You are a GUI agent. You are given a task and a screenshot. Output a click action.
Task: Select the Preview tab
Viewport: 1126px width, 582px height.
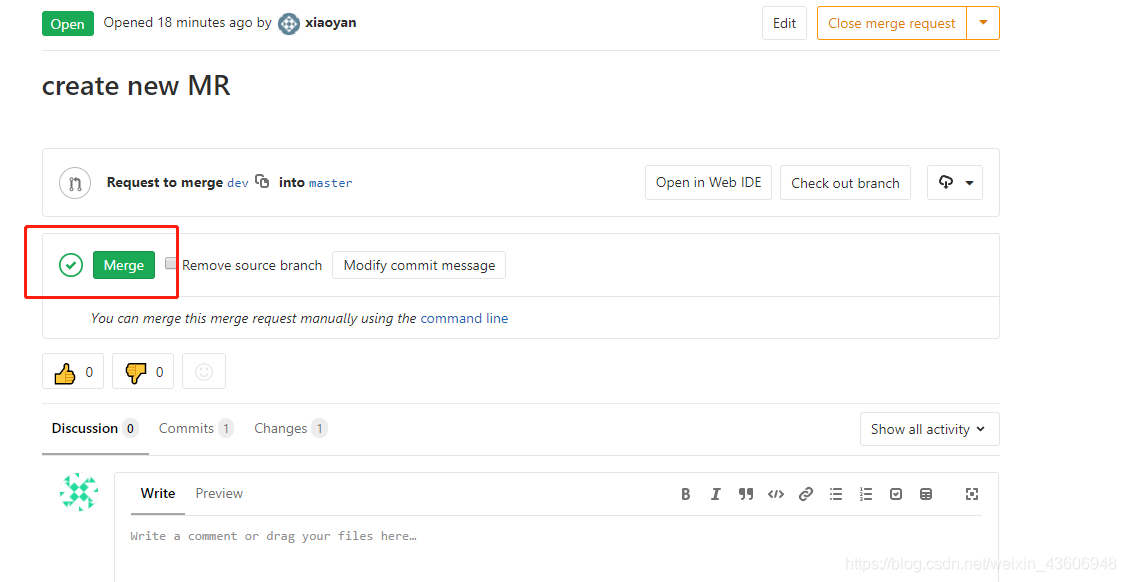pyautogui.click(x=219, y=493)
